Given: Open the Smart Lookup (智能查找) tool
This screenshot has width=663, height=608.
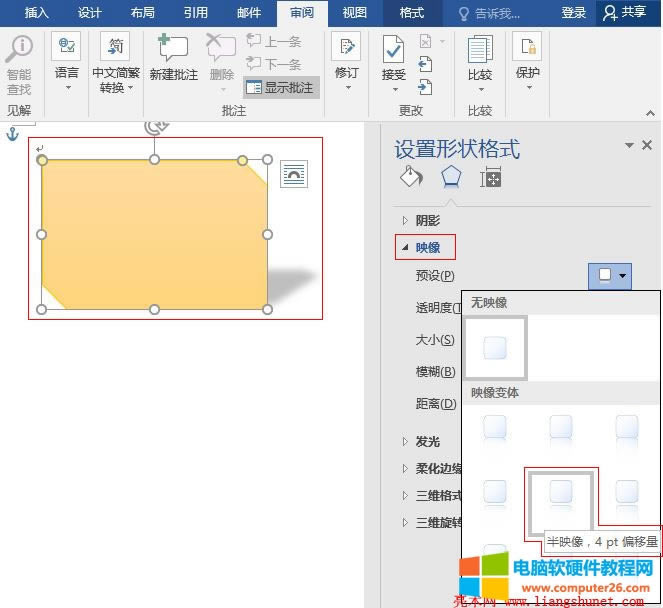Looking at the screenshot, I should [18, 52].
